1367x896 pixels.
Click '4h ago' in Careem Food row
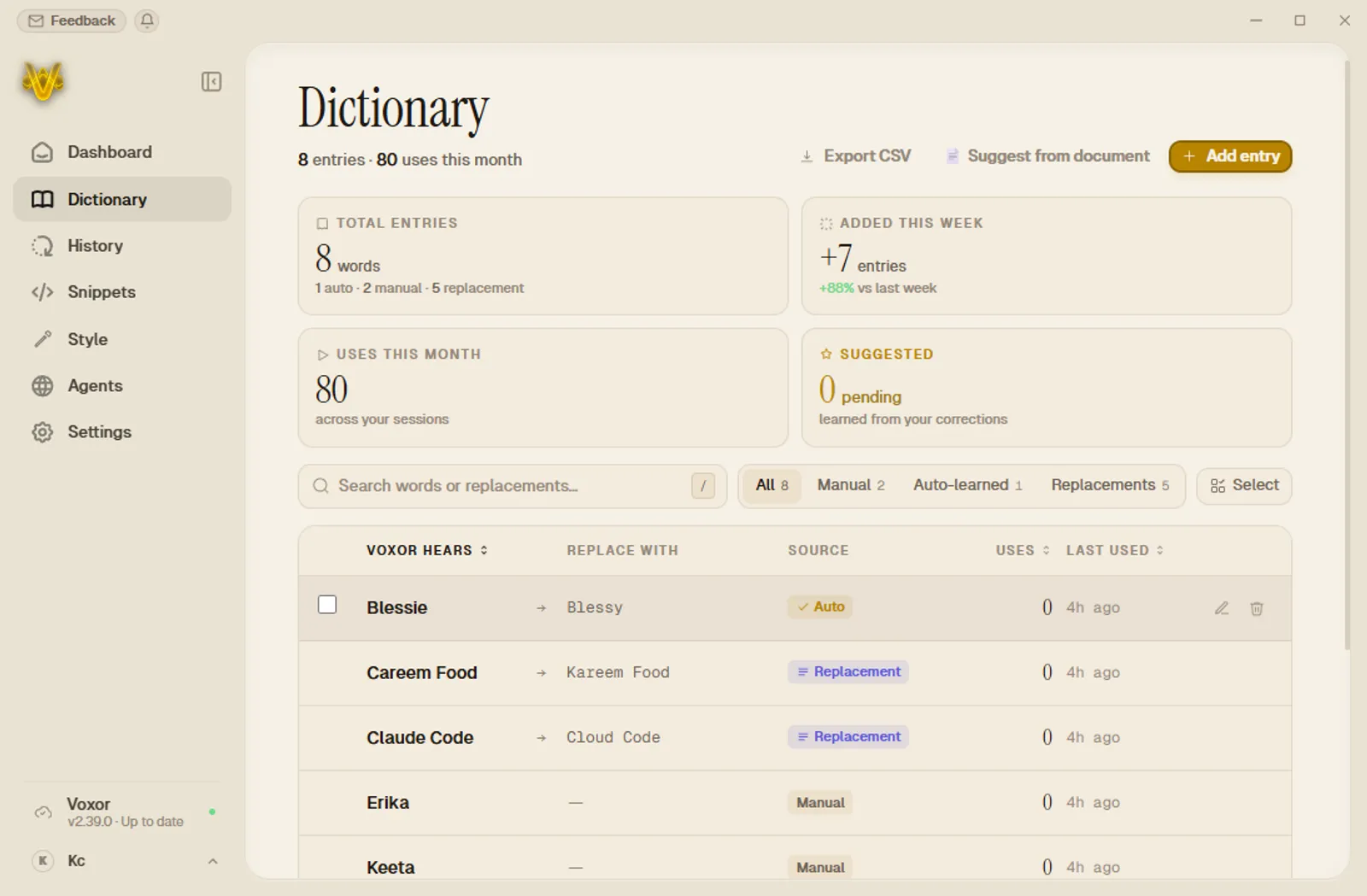(x=1093, y=672)
